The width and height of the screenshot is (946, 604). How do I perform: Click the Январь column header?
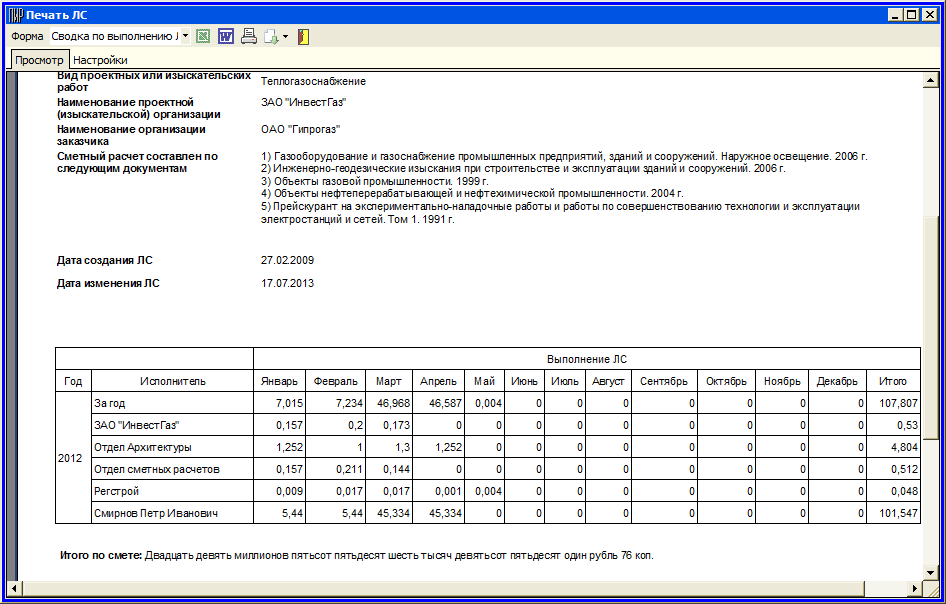(x=279, y=381)
